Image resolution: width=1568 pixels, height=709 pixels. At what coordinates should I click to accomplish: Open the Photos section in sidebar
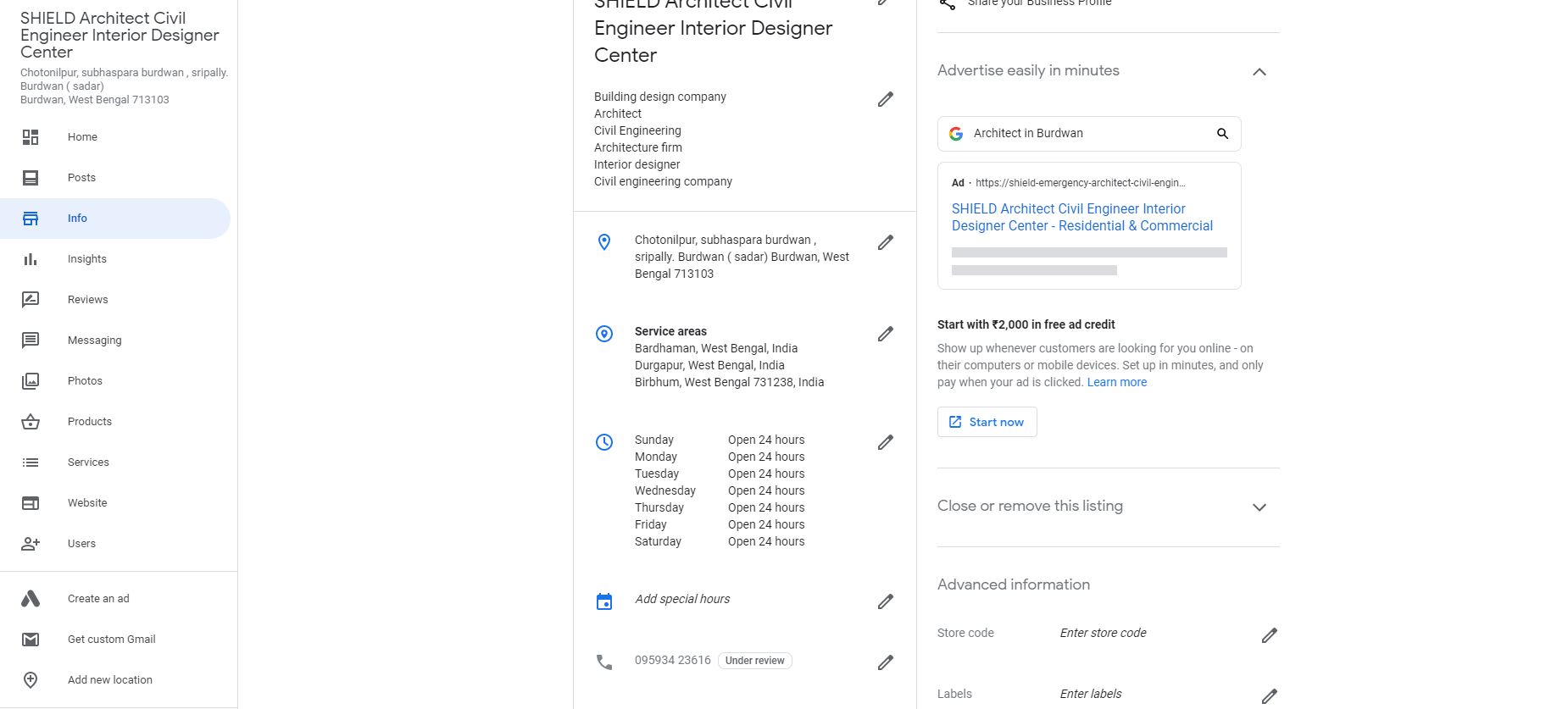tap(85, 381)
